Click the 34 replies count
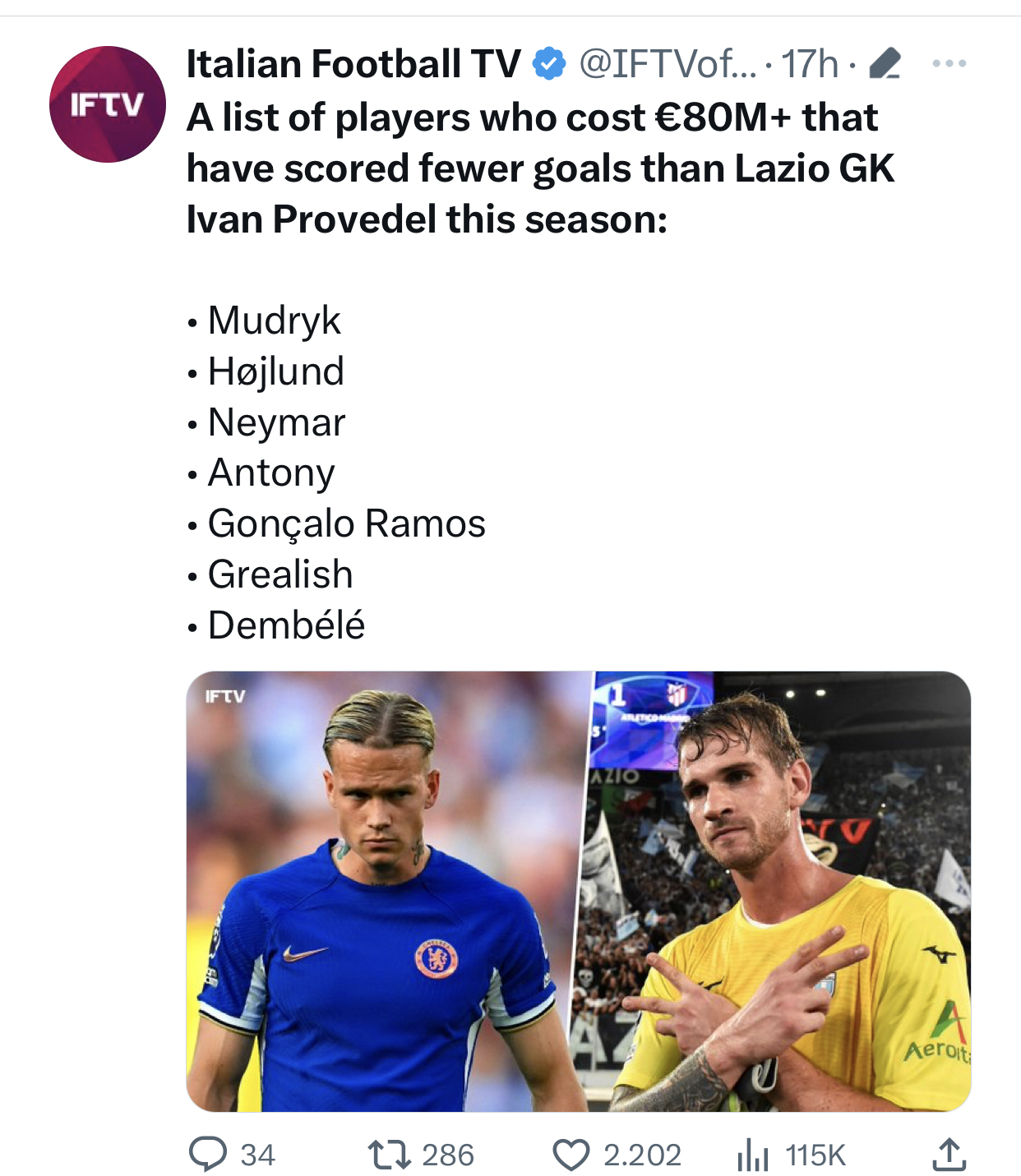This screenshot has width=1021, height=1176. pyautogui.click(x=257, y=1155)
